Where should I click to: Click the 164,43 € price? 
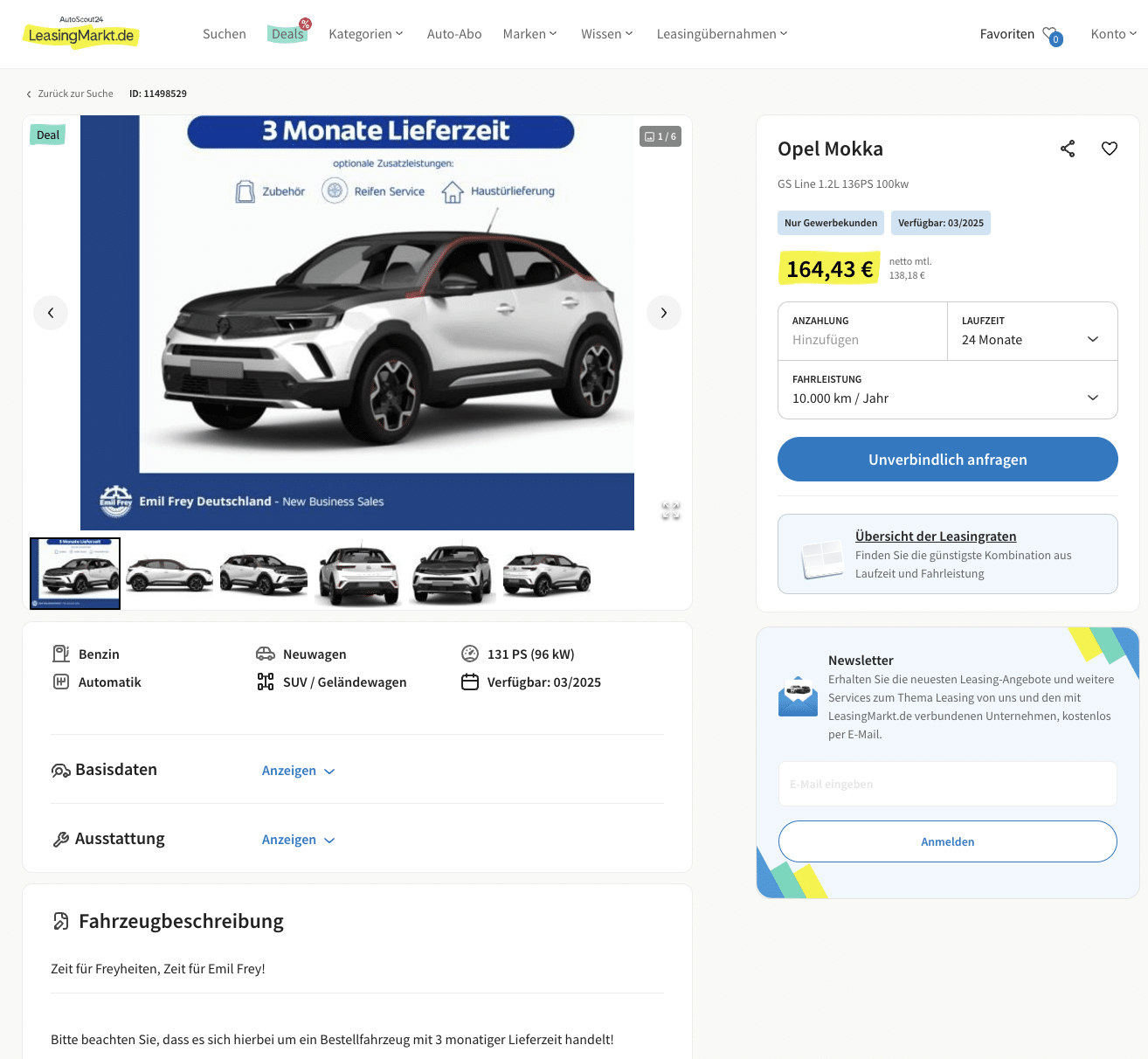pyautogui.click(x=829, y=268)
